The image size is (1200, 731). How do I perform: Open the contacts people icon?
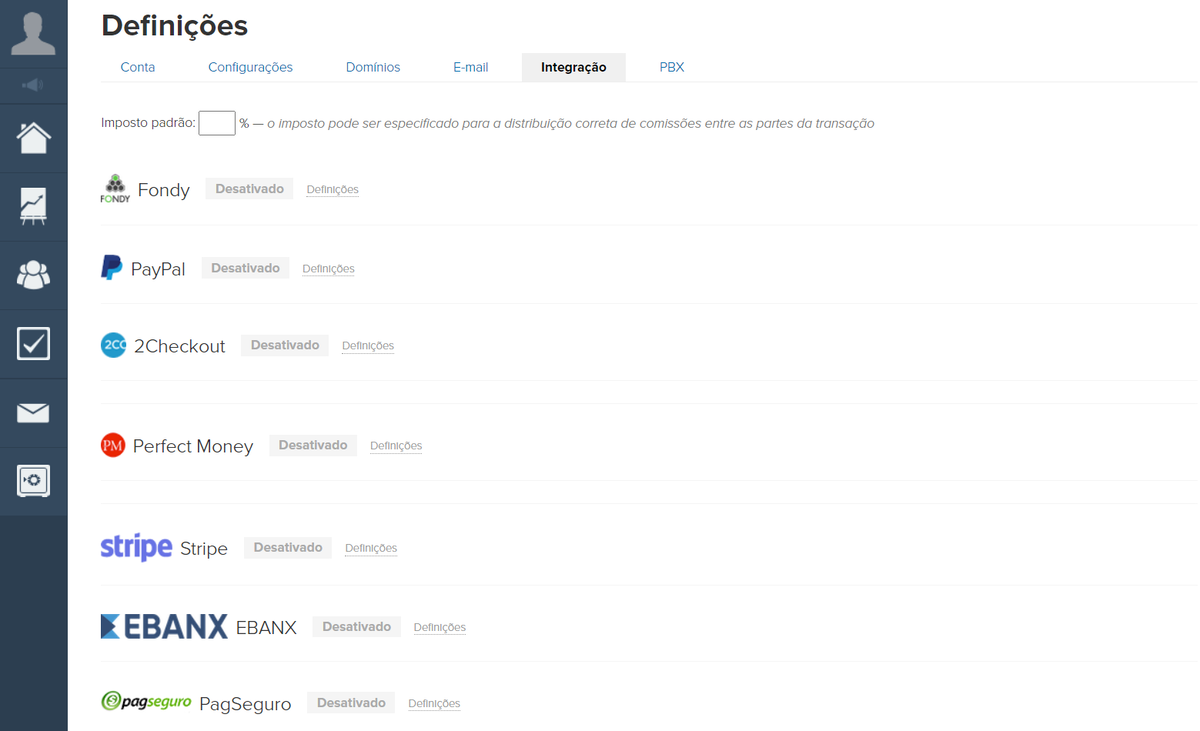[x=33, y=275]
